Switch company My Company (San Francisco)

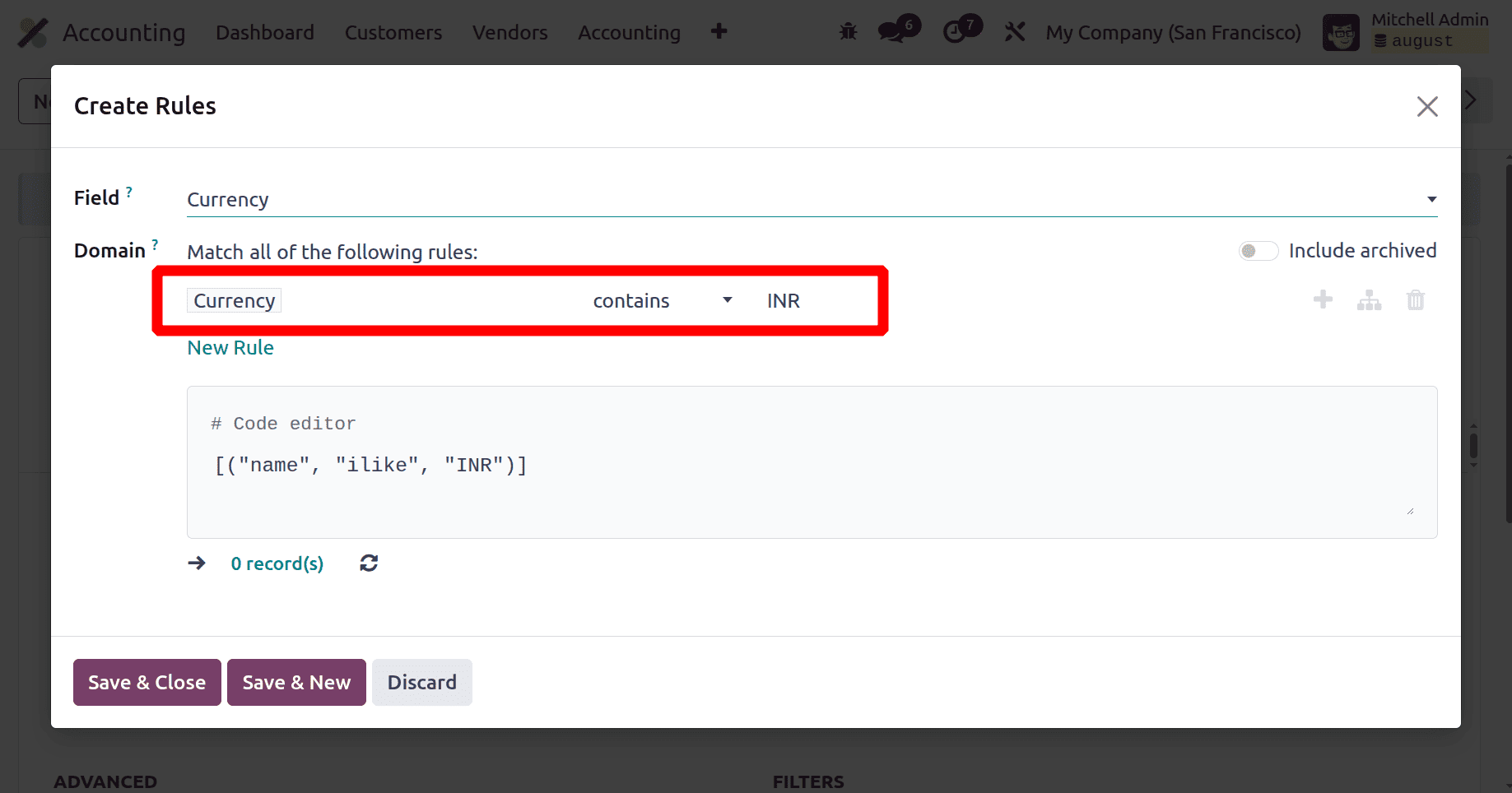click(1174, 33)
